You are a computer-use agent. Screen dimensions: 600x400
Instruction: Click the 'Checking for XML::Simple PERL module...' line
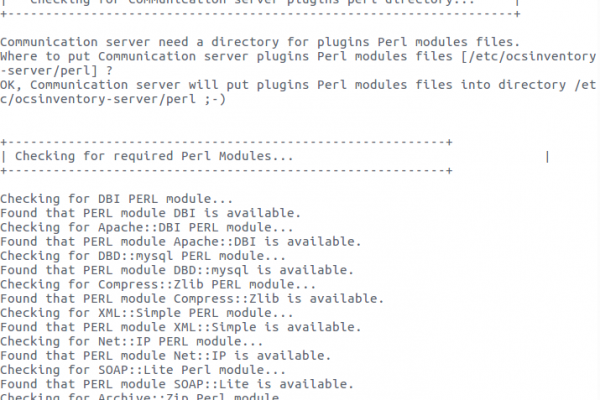(x=147, y=313)
